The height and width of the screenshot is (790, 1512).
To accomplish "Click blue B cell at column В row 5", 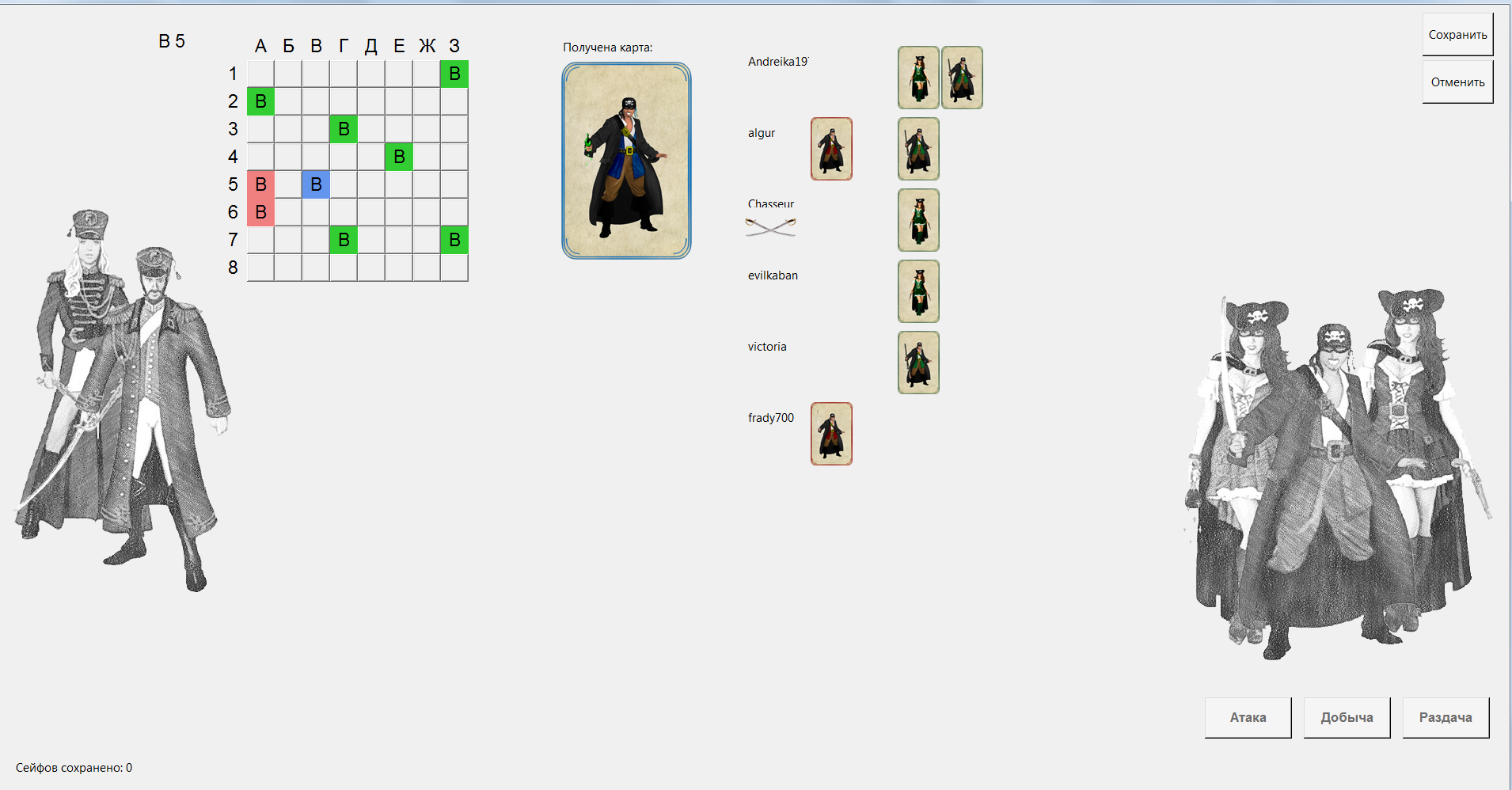I will 316,184.
